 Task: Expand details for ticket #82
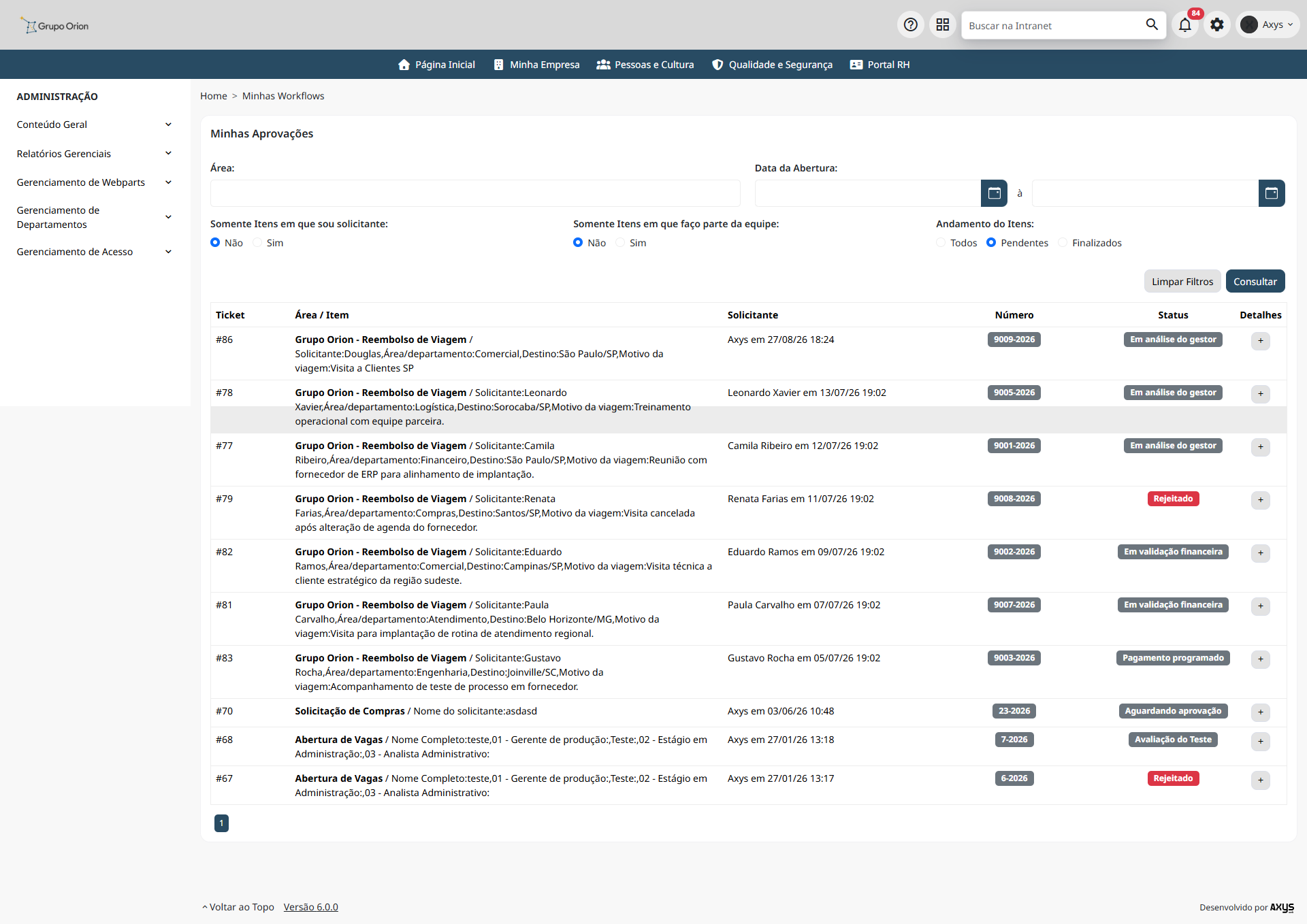point(1261,553)
